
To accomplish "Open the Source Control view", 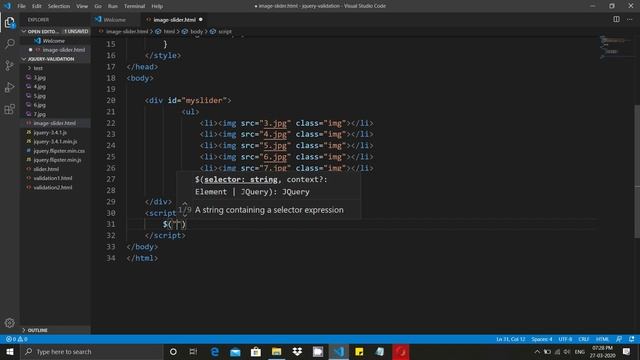I will (x=9, y=65).
